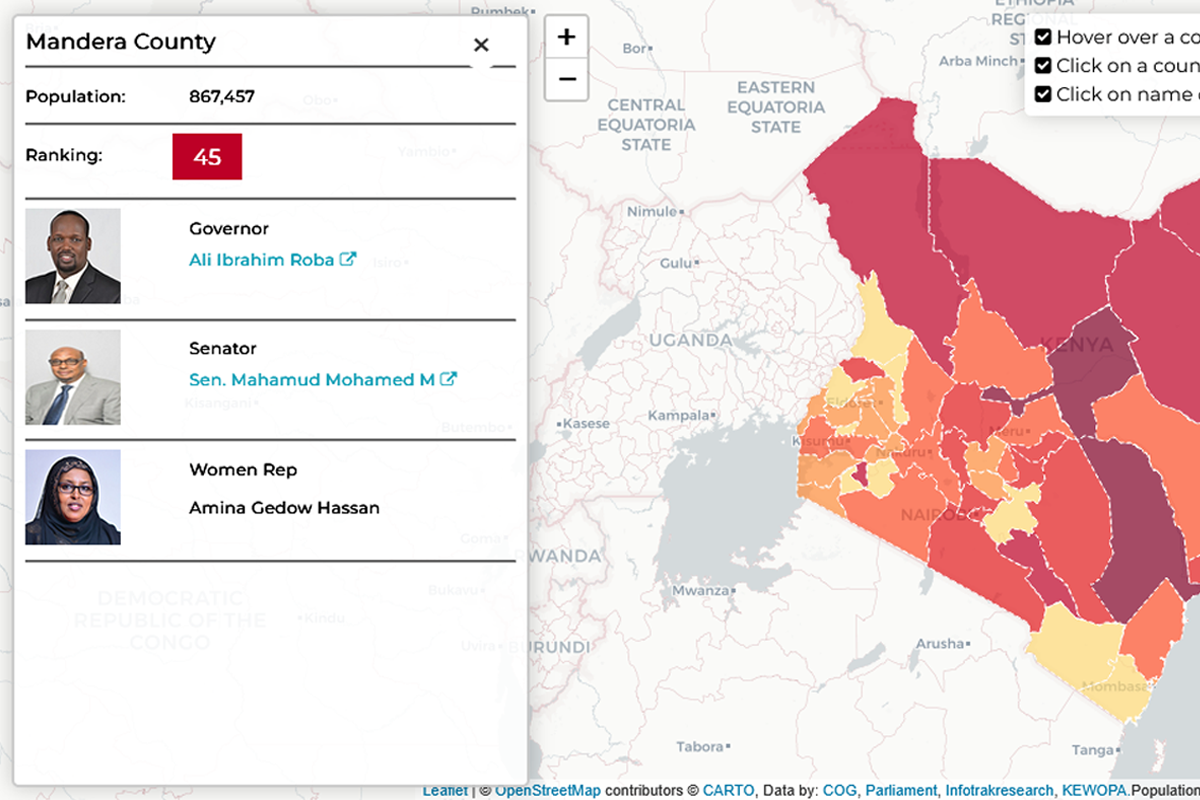Open the CARTO link in the attribution bar
Image resolution: width=1200 pixels, height=800 pixels.
[x=728, y=789]
